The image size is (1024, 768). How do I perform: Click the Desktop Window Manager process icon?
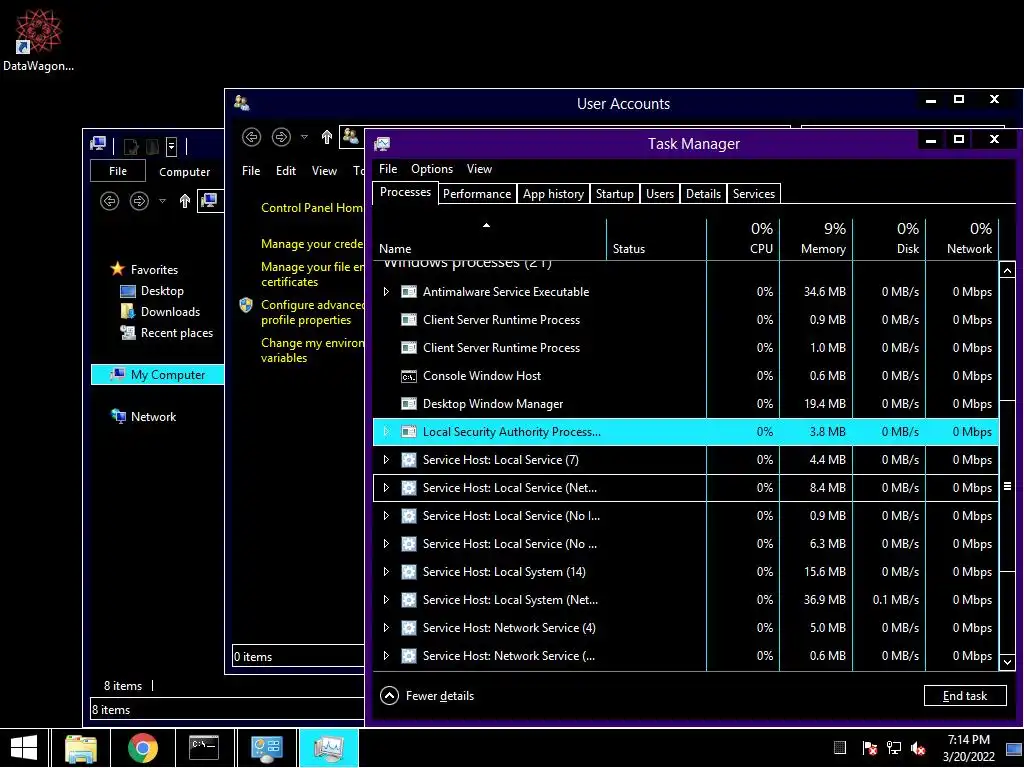409,404
